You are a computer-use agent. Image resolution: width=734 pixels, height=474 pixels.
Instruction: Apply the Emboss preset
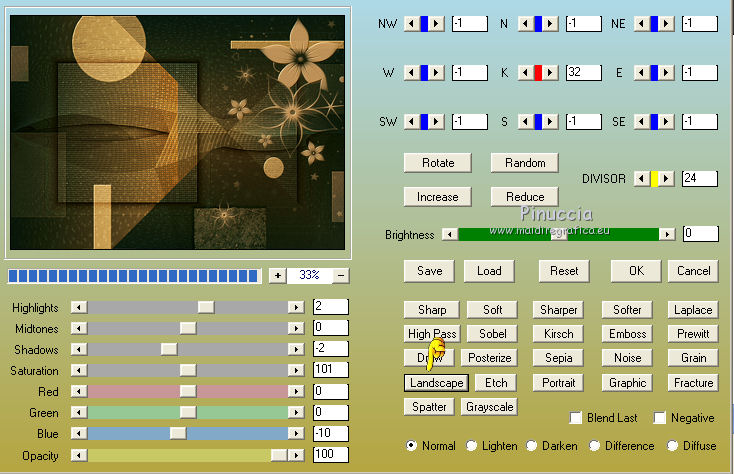tap(627, 334)
